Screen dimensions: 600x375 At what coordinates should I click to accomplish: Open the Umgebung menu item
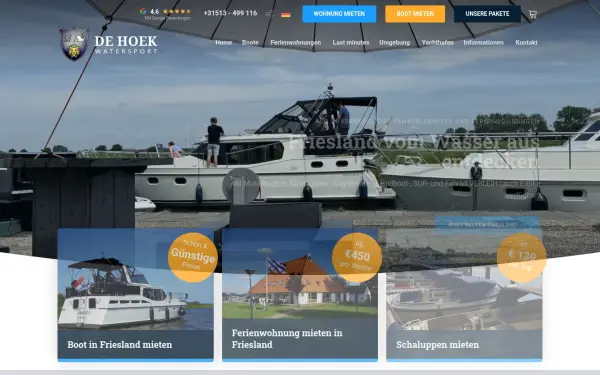click(x=395, y=42)
